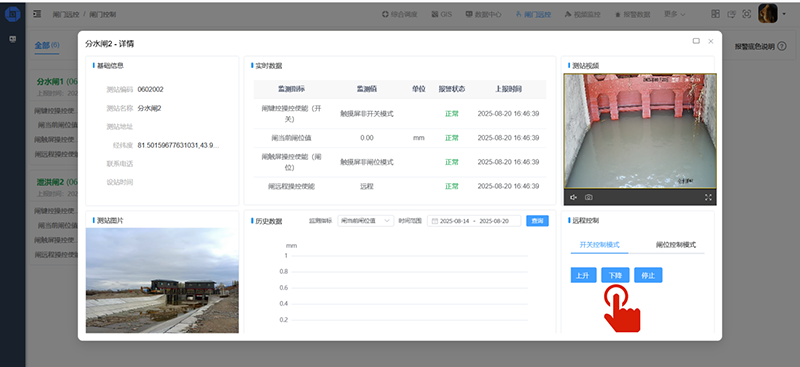
Task: Open 数据中心 in the top navigation
Action: click(x=483, y=14)
